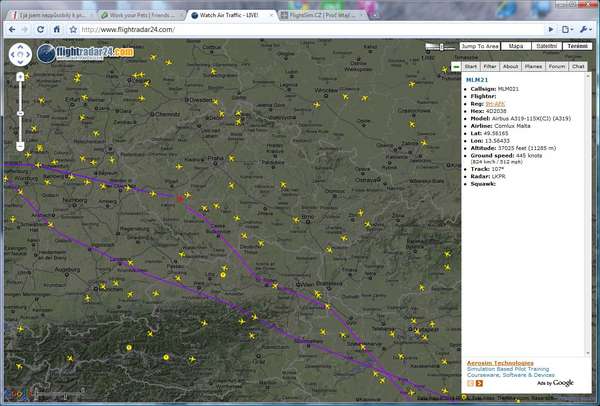The height and width of the screenshot is (406, 600).
Task: Pan the map down with the arrow
Action: coord(20,62)
